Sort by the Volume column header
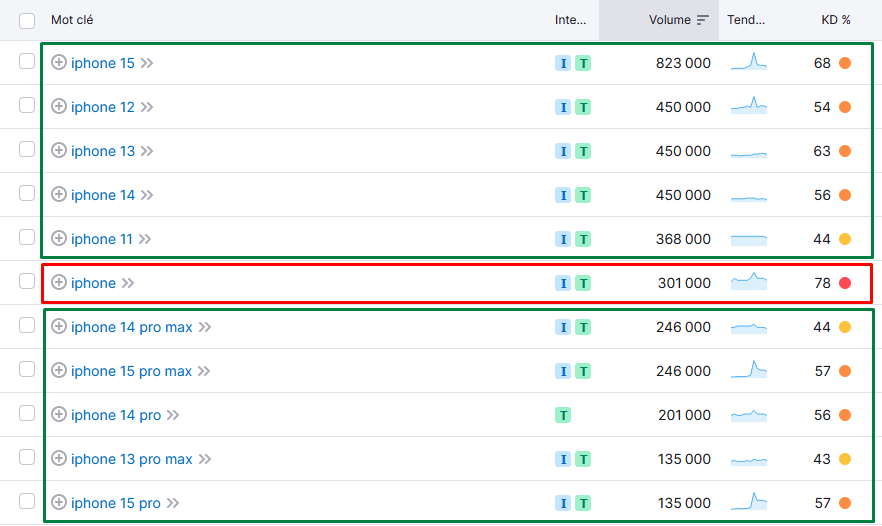The image size is (882, 526). pos(669,20)
